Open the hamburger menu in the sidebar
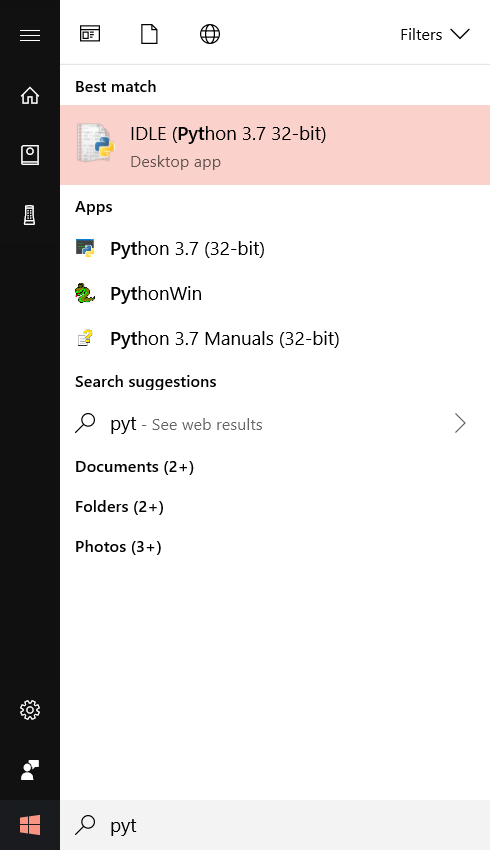 30,35
